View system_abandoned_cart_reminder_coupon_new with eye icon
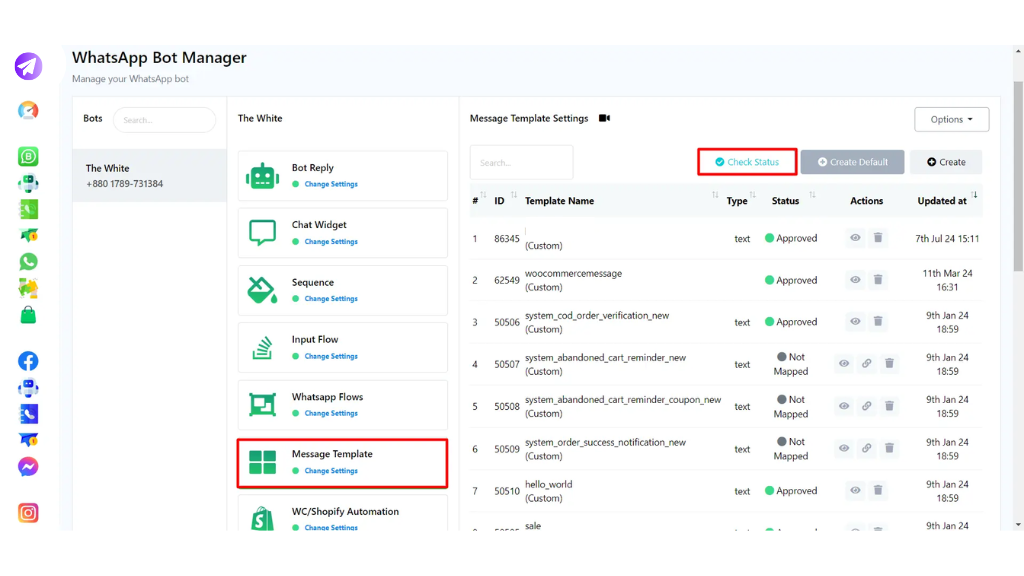Viewport: 1024px width, 576px height. pyautogui.click(x=844, y=406)
